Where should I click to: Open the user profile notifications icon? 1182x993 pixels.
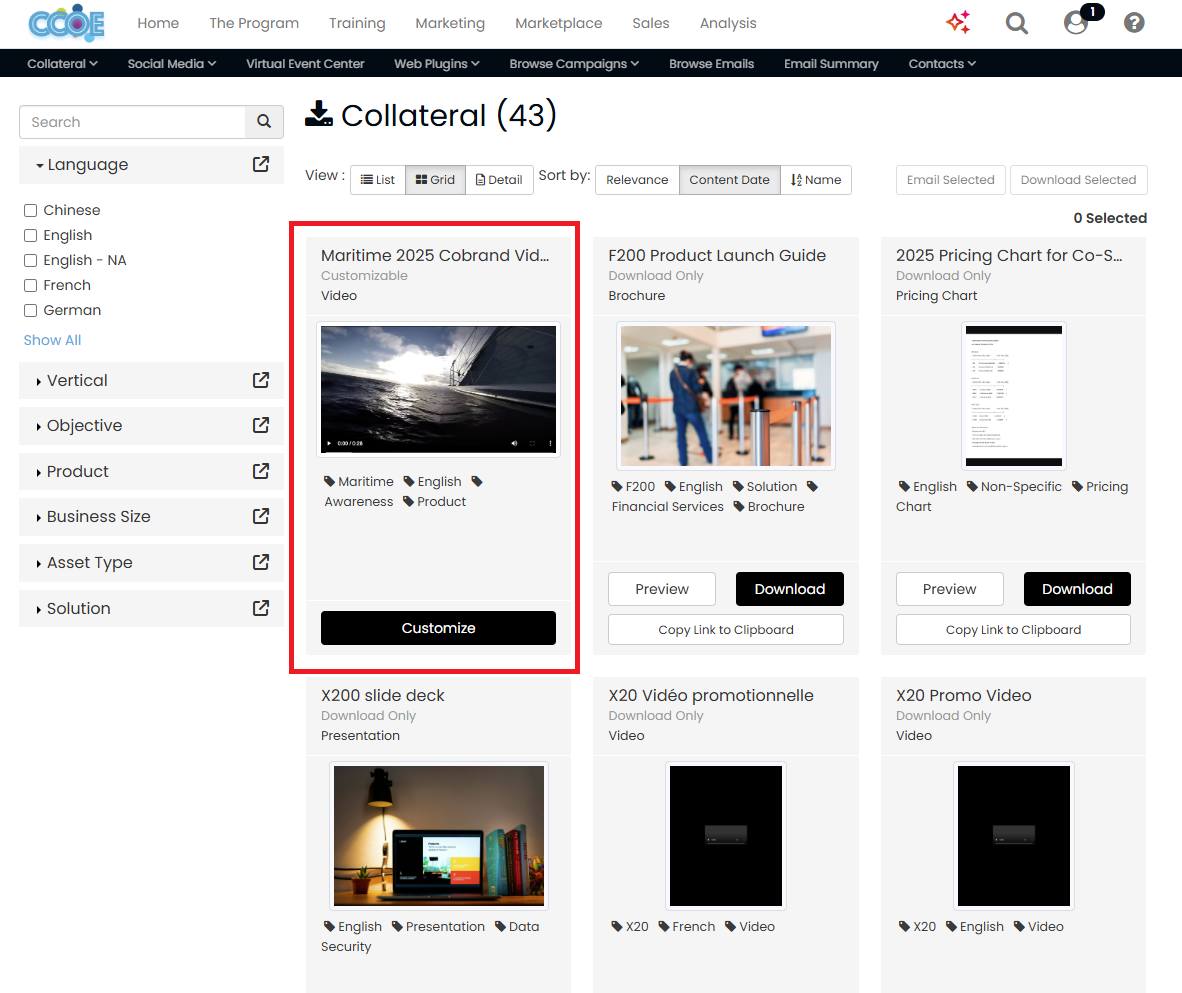click(x=1076, y=23)
